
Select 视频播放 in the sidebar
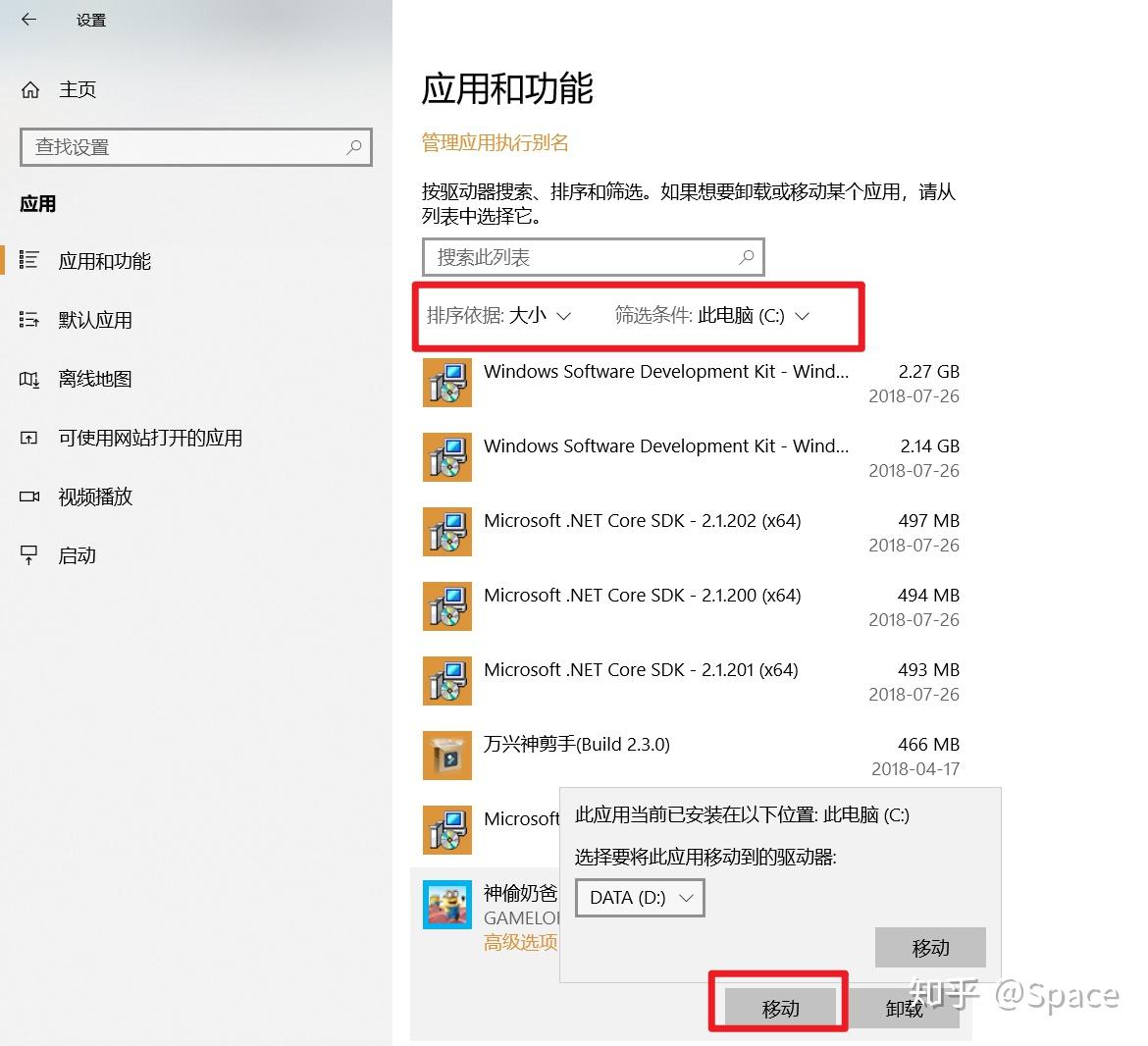pos(95,497)
